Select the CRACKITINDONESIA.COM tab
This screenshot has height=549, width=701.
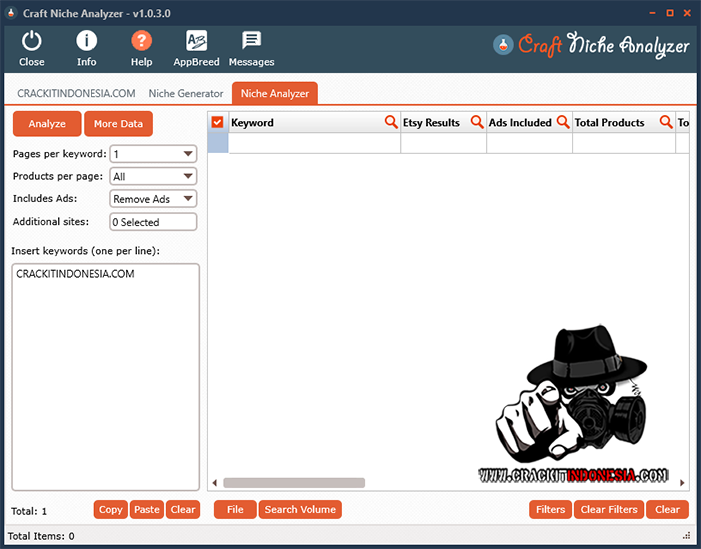[76, 94]
